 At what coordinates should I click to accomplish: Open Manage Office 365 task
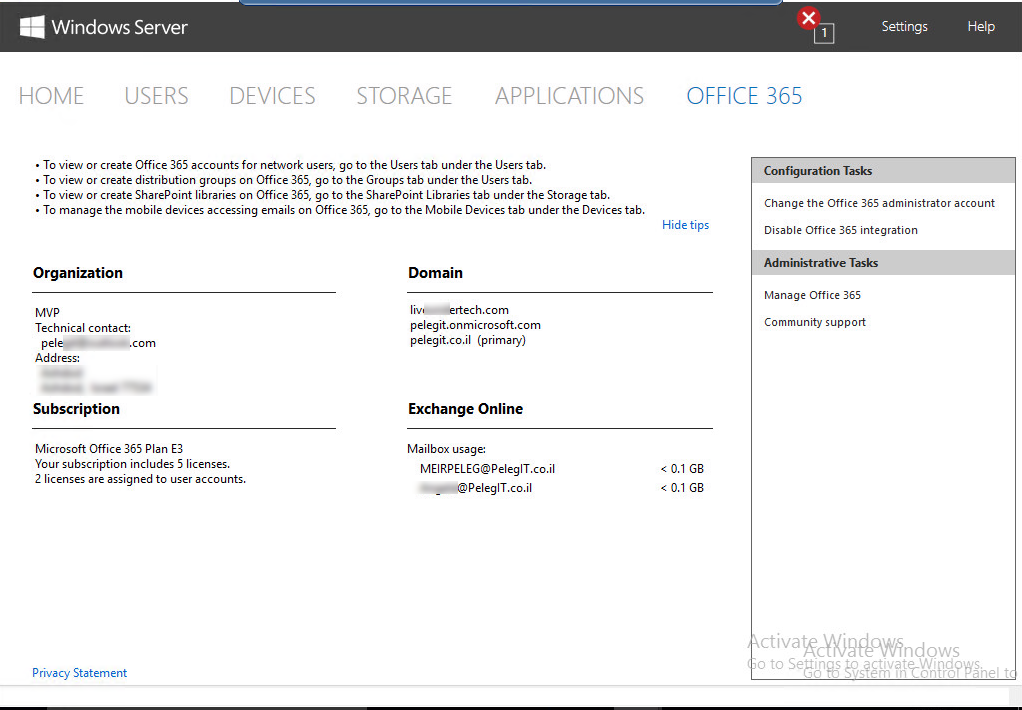pos(812,295)
